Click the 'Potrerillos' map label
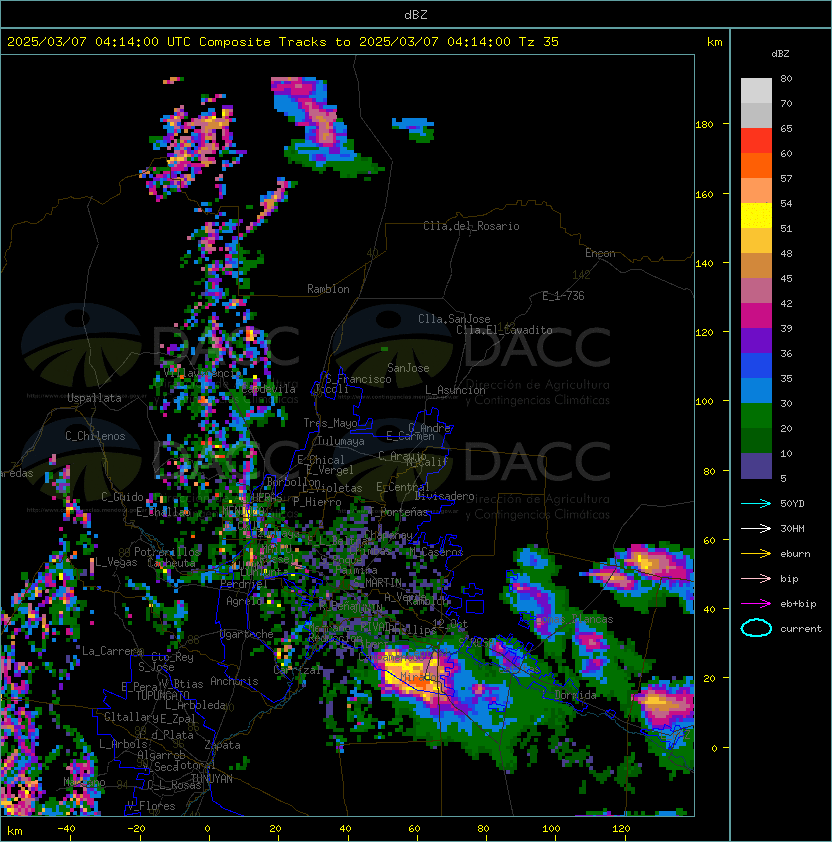Screen dimensions: 832x842 pyautogui.click(x=167, y=552)
